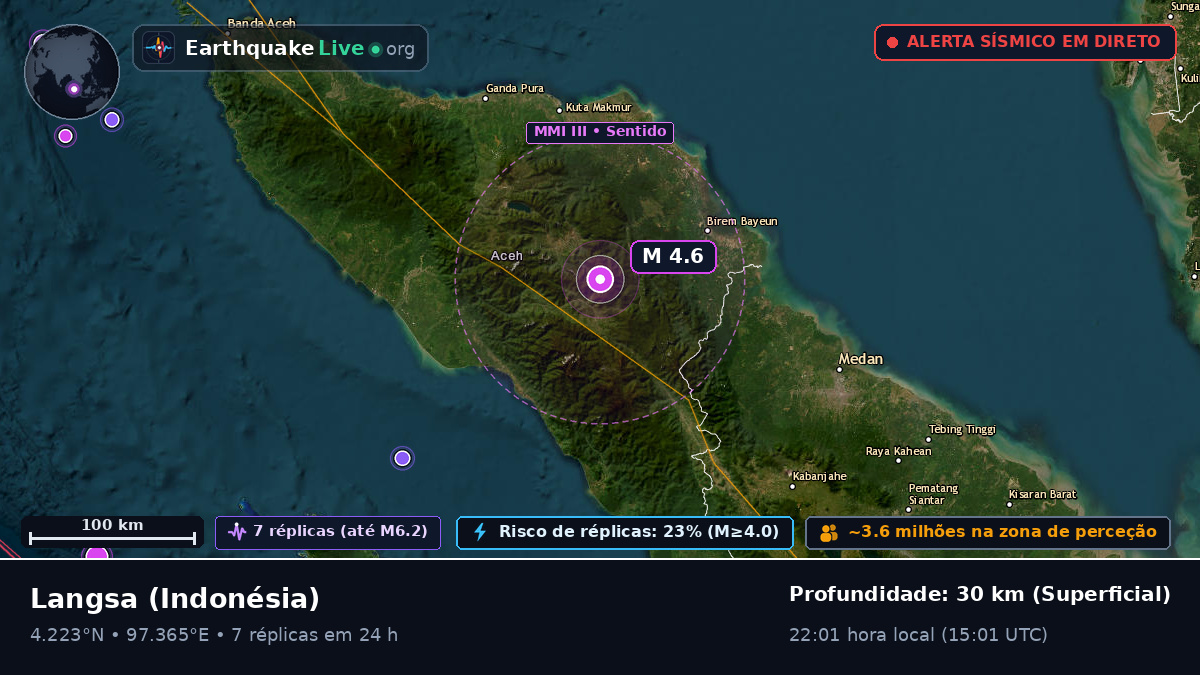The width and height of the screenshot is (1200, 675).
Task: Click the Kuta Makmur town label
Action: tap(599, 107)
